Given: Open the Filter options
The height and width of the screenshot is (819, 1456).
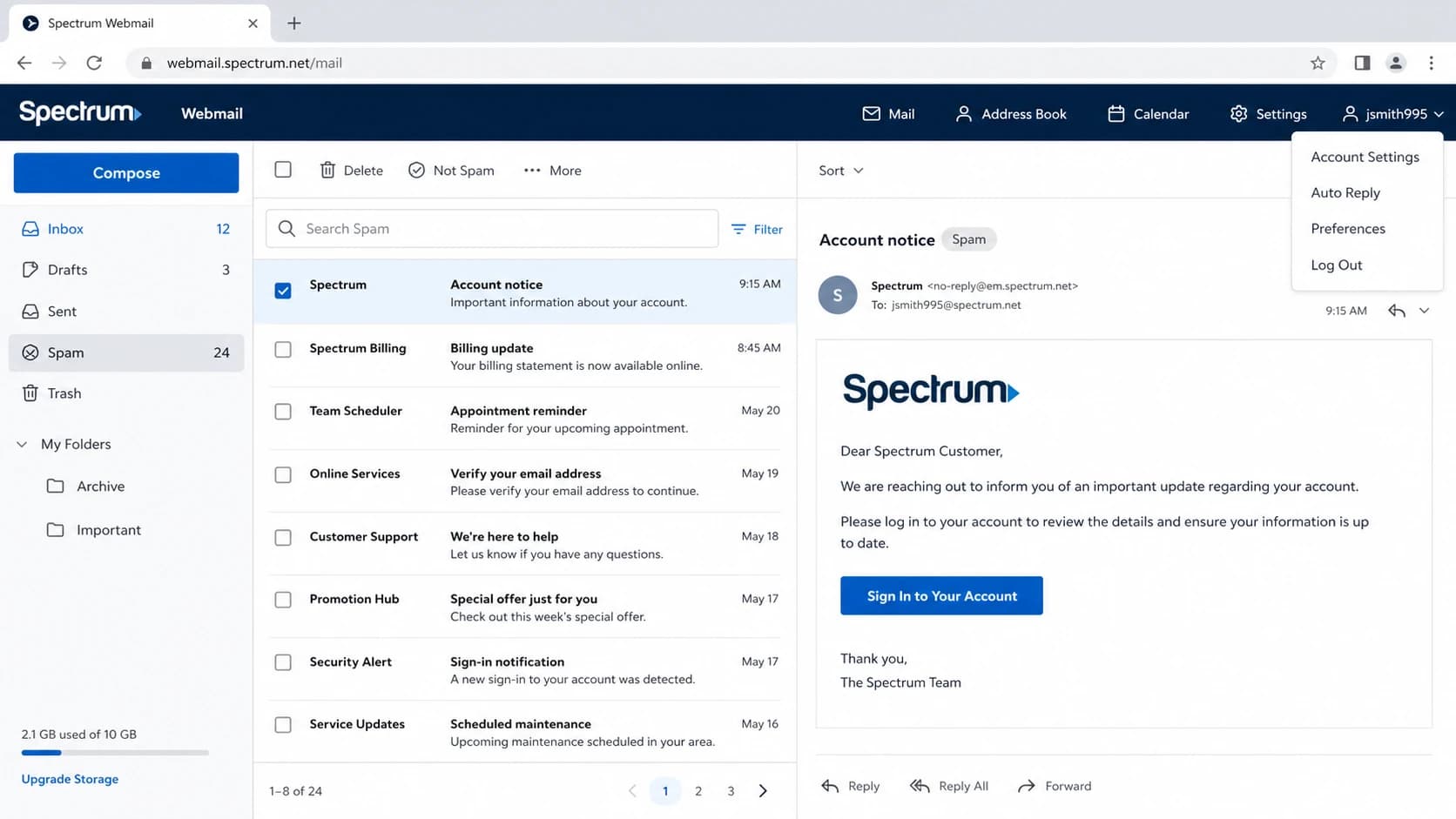Looking at the screenshot, I should click(x=757, y=230).
